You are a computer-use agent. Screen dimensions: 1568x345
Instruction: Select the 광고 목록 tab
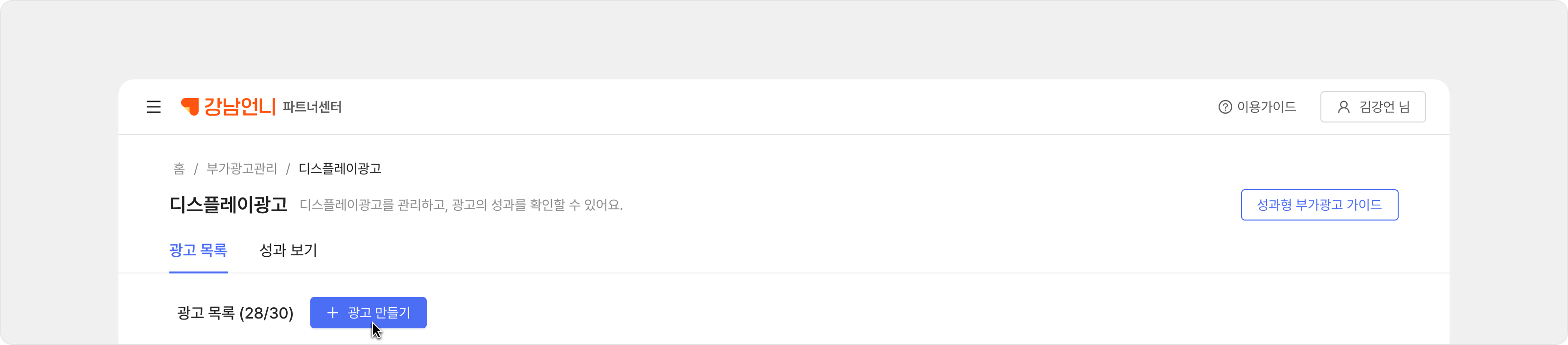(x=198, y=250)
